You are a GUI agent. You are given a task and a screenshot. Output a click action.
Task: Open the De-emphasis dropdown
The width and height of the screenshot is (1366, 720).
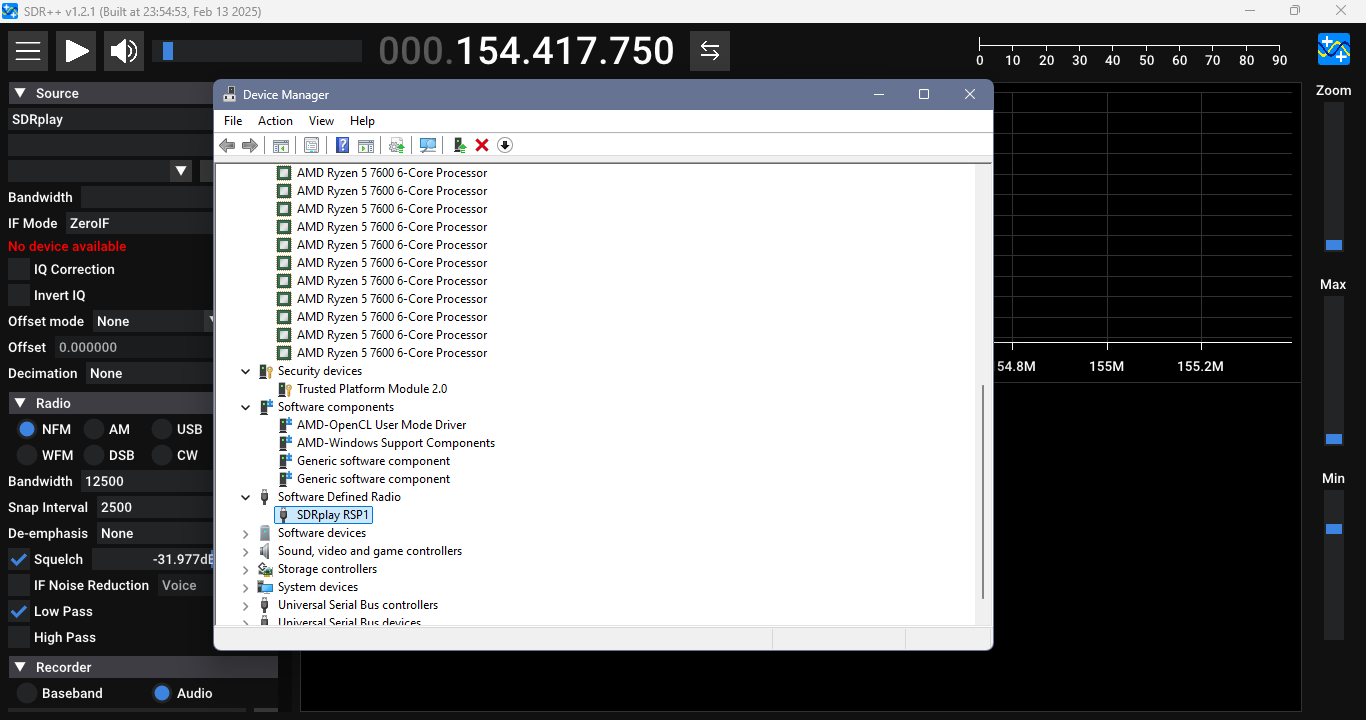(x=155, y=533)
